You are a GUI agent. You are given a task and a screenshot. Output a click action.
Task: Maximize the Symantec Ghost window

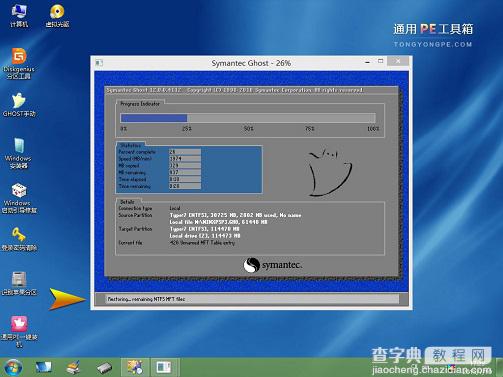pos(381,61)
